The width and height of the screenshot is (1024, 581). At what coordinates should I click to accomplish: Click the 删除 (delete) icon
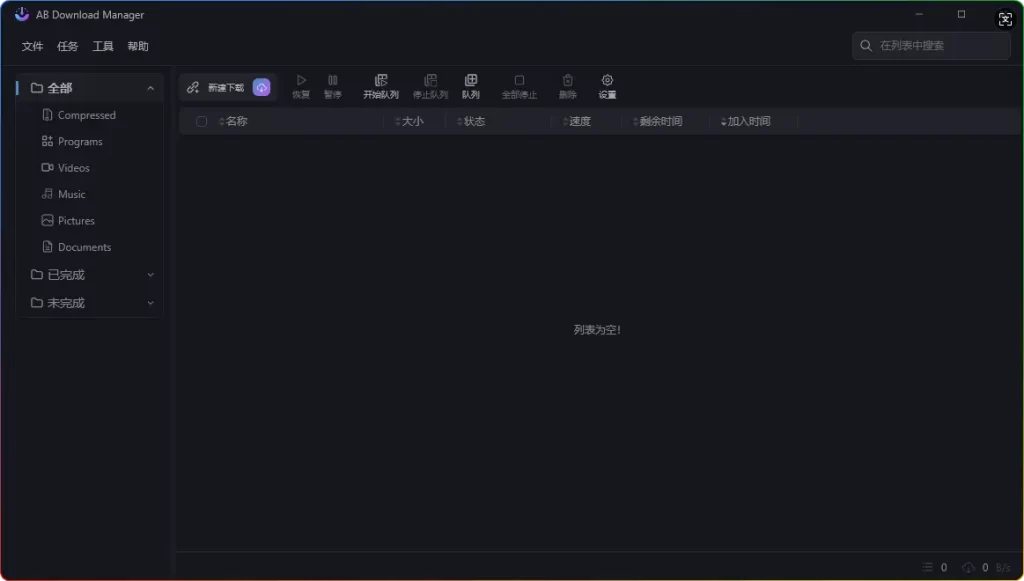click(x=567, y=85)
